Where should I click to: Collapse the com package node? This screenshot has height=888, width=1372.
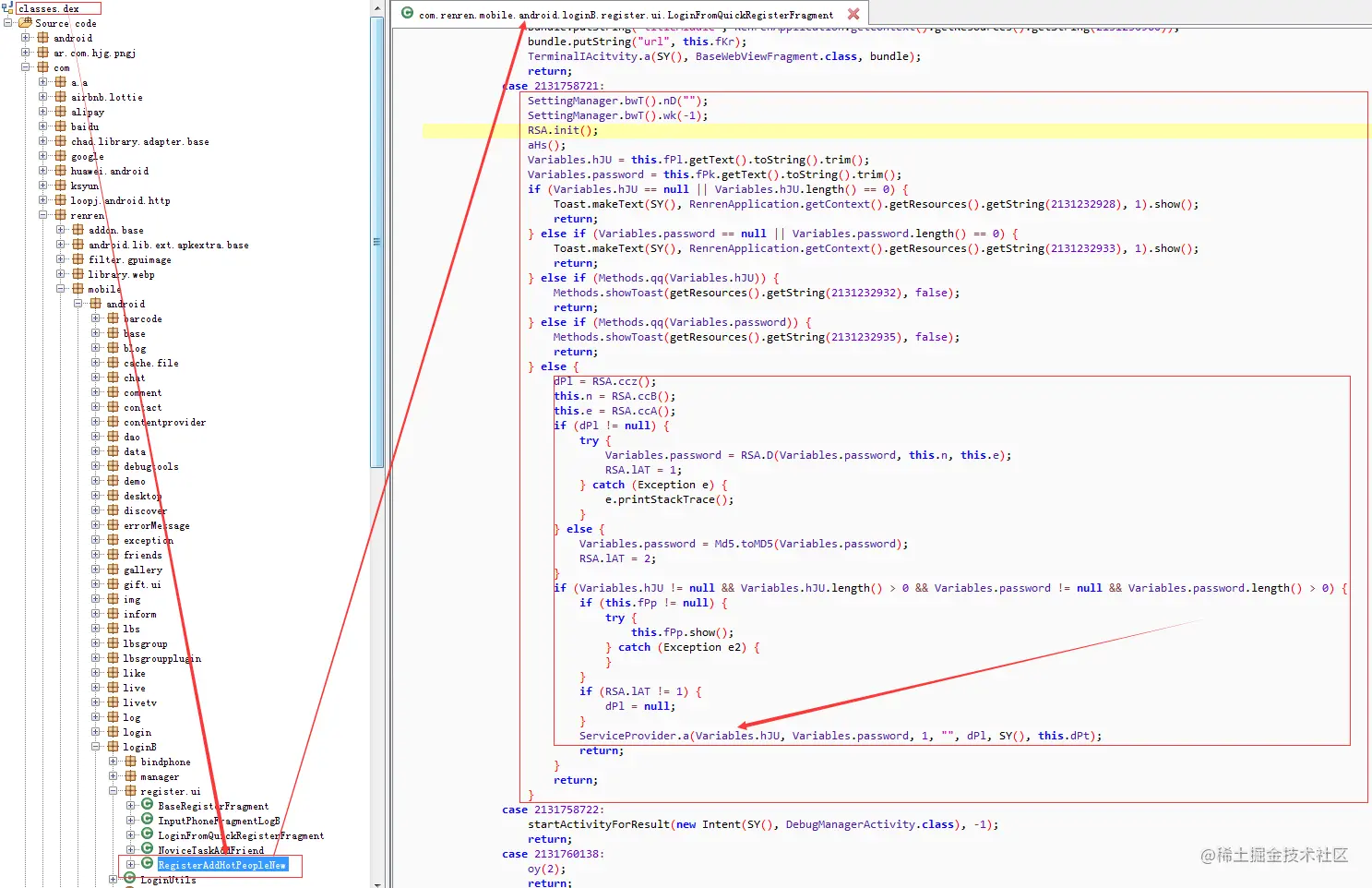point(26,67)
